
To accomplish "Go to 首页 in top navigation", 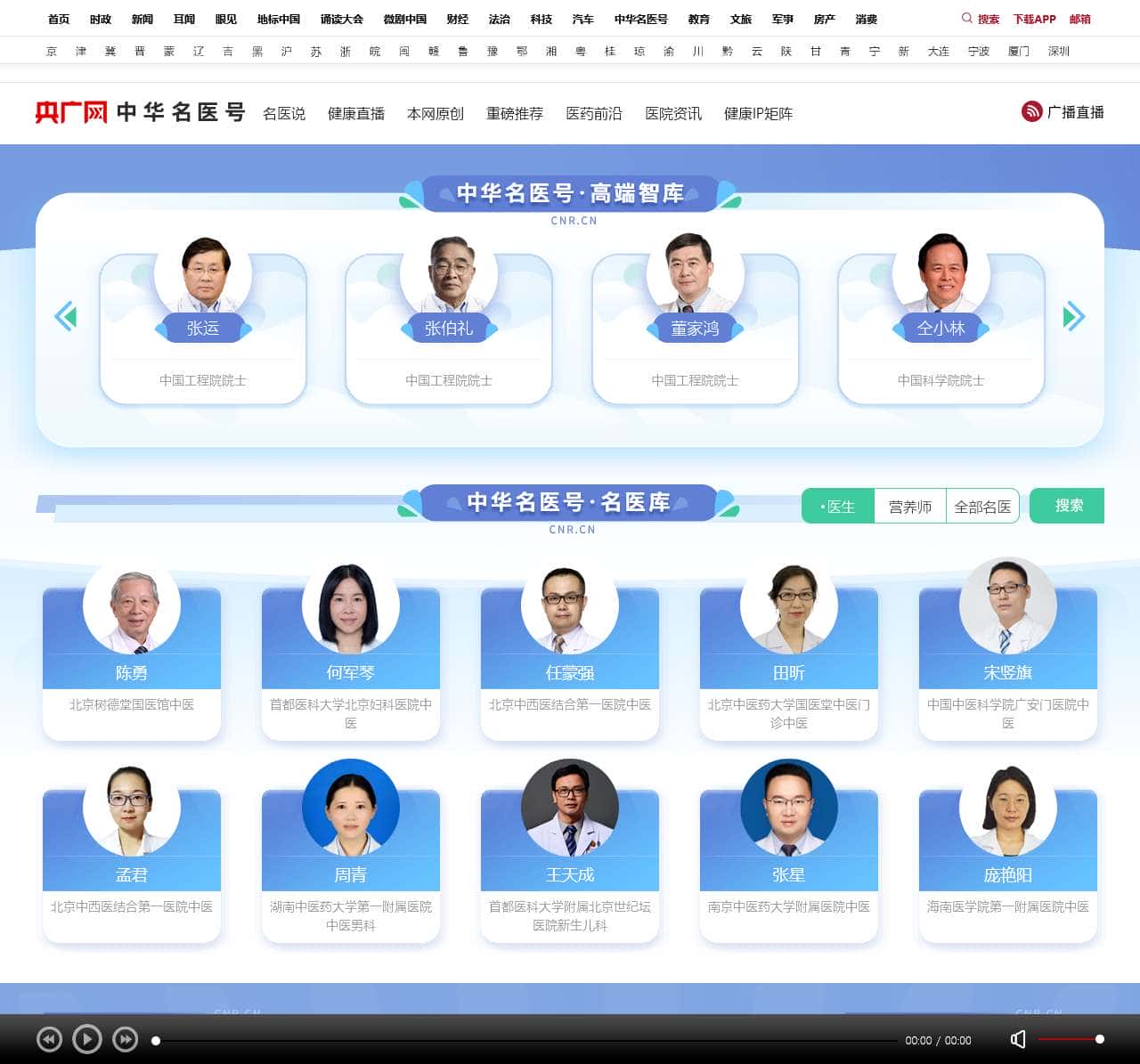I will (59, 19).
